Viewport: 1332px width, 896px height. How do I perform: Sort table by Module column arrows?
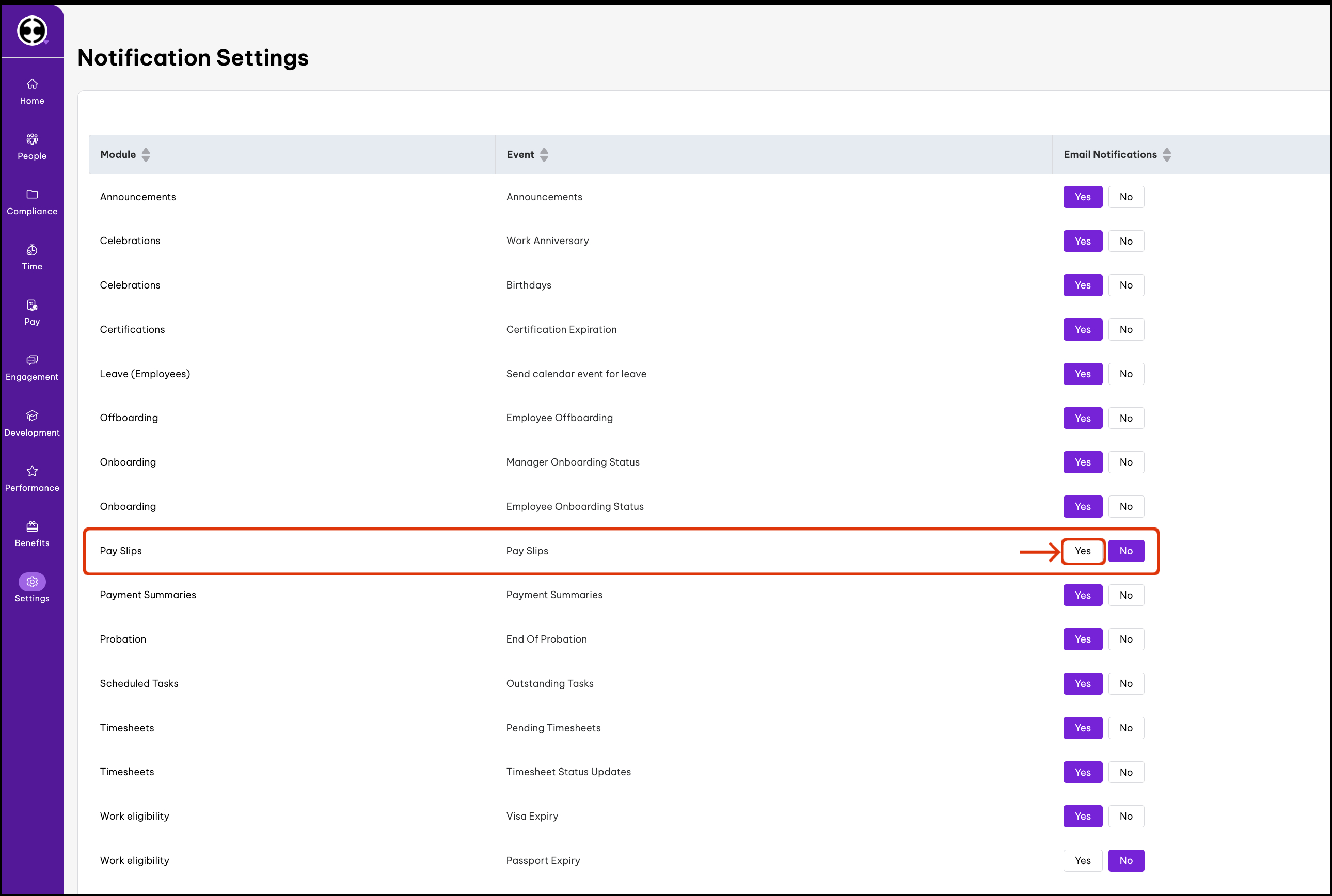point(146,155)
